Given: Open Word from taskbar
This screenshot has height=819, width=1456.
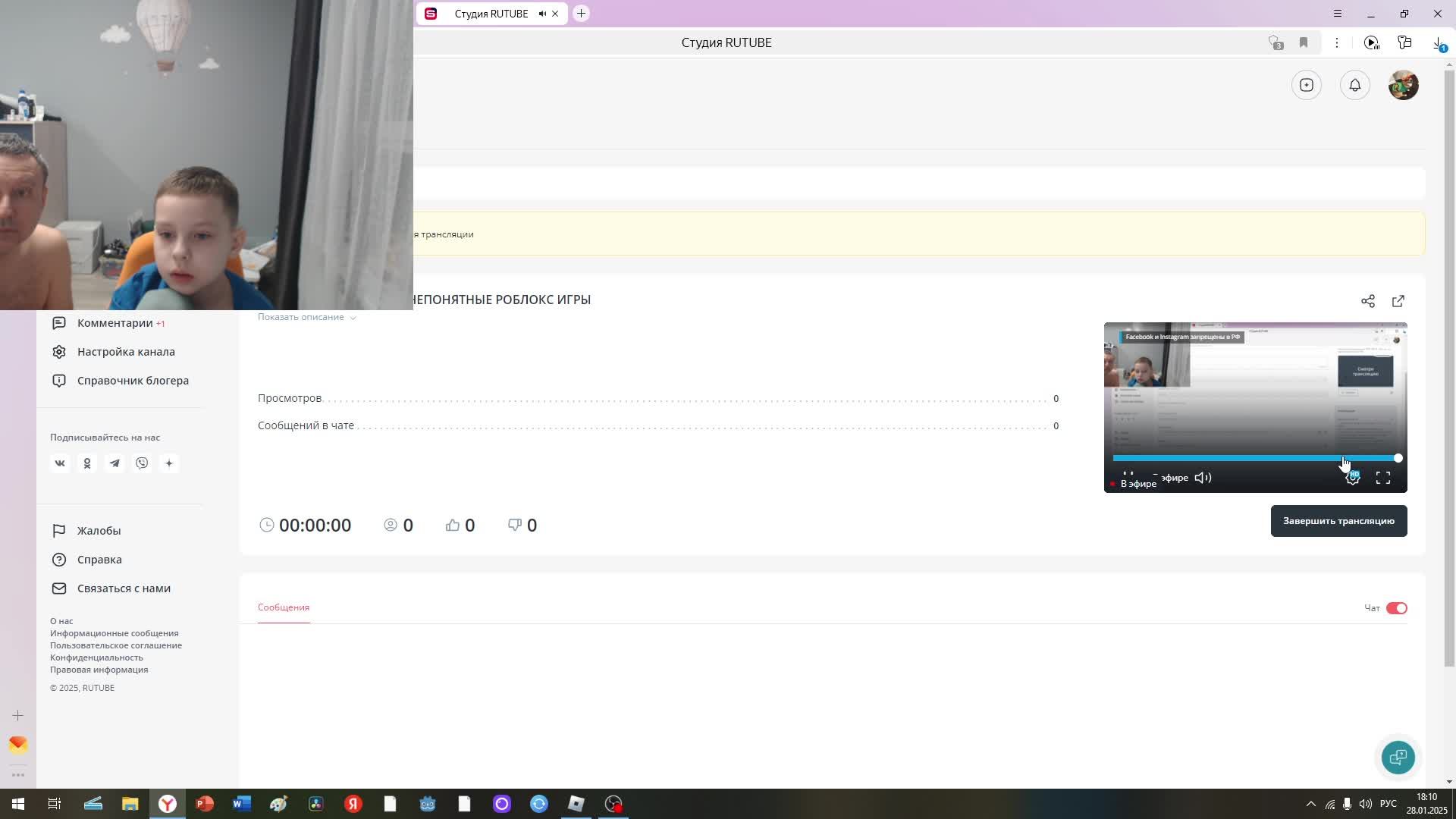Looking at the screenshot, I should pos(242,804).
